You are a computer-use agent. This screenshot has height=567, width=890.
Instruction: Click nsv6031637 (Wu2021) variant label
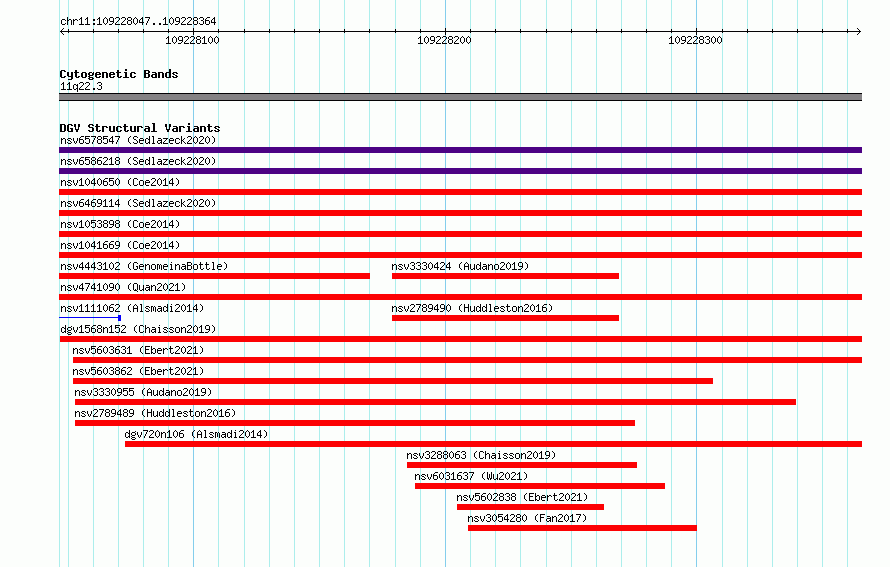tap(471, 476)
